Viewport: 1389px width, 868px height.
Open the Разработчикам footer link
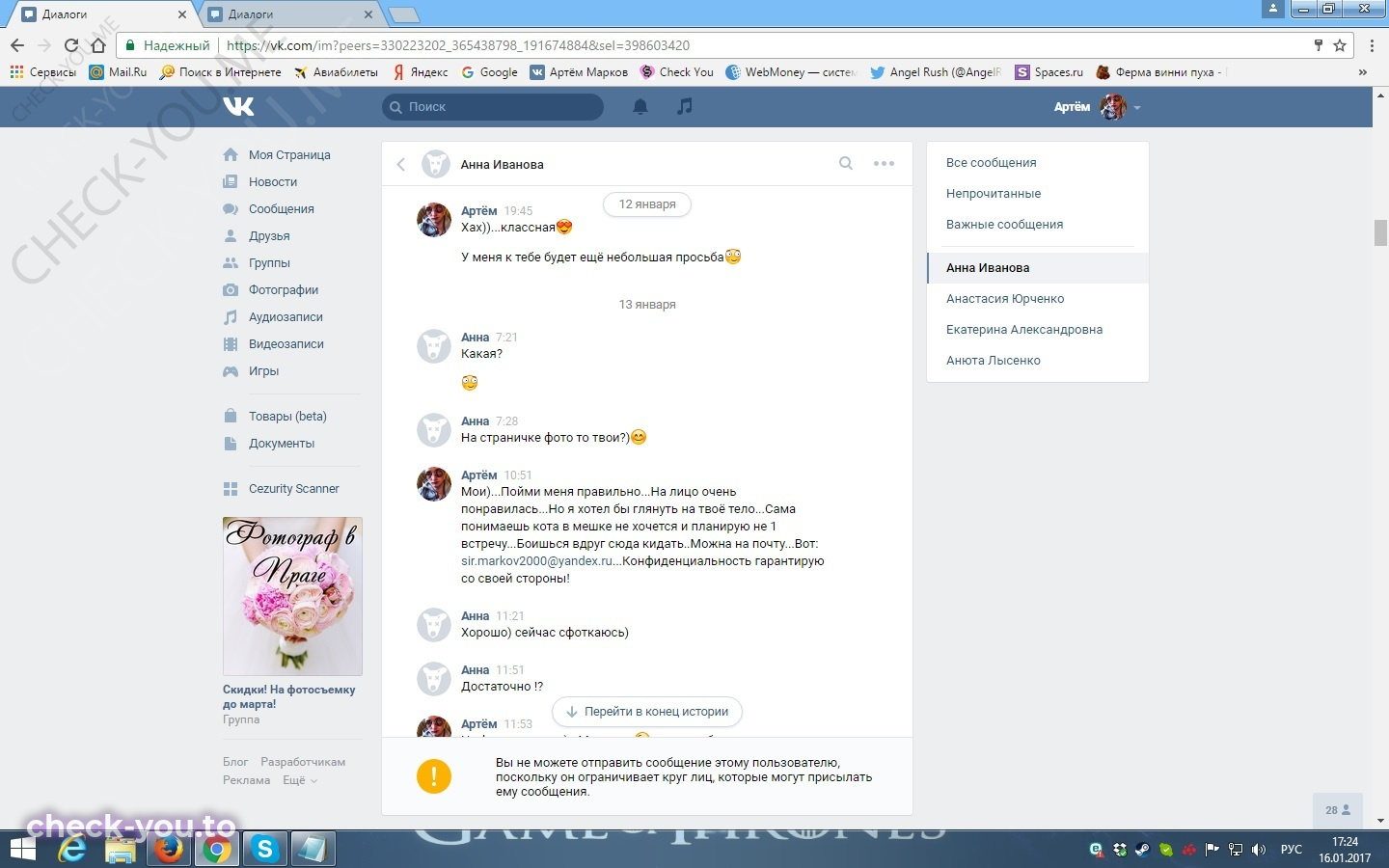[x=303, y=762]
